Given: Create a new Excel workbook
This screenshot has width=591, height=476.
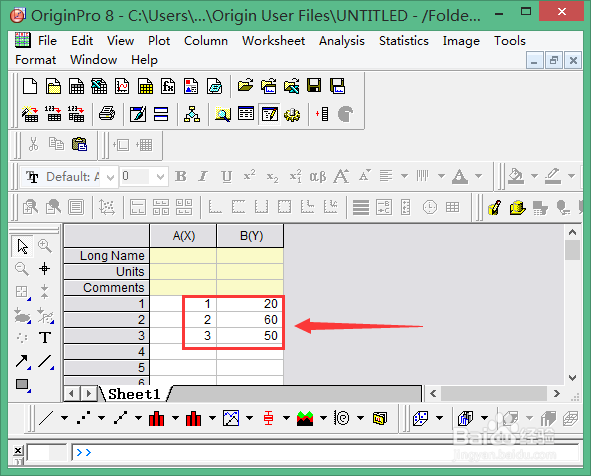Looking at the screenshot, I should point(99,86).
